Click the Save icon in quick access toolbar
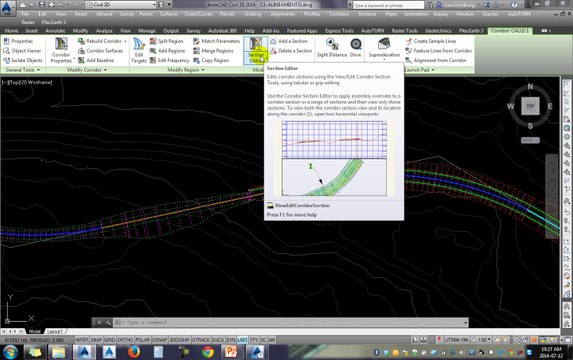573x360 pixels. 42,5
